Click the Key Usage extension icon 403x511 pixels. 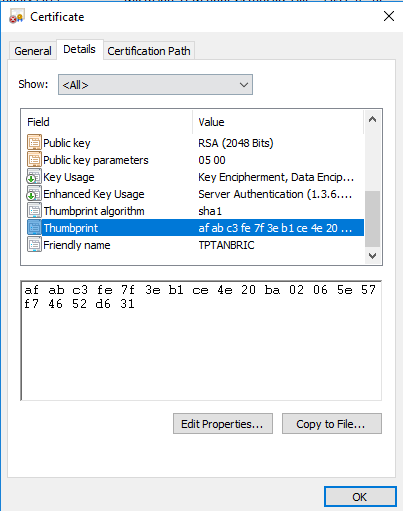tap(34, 177)
